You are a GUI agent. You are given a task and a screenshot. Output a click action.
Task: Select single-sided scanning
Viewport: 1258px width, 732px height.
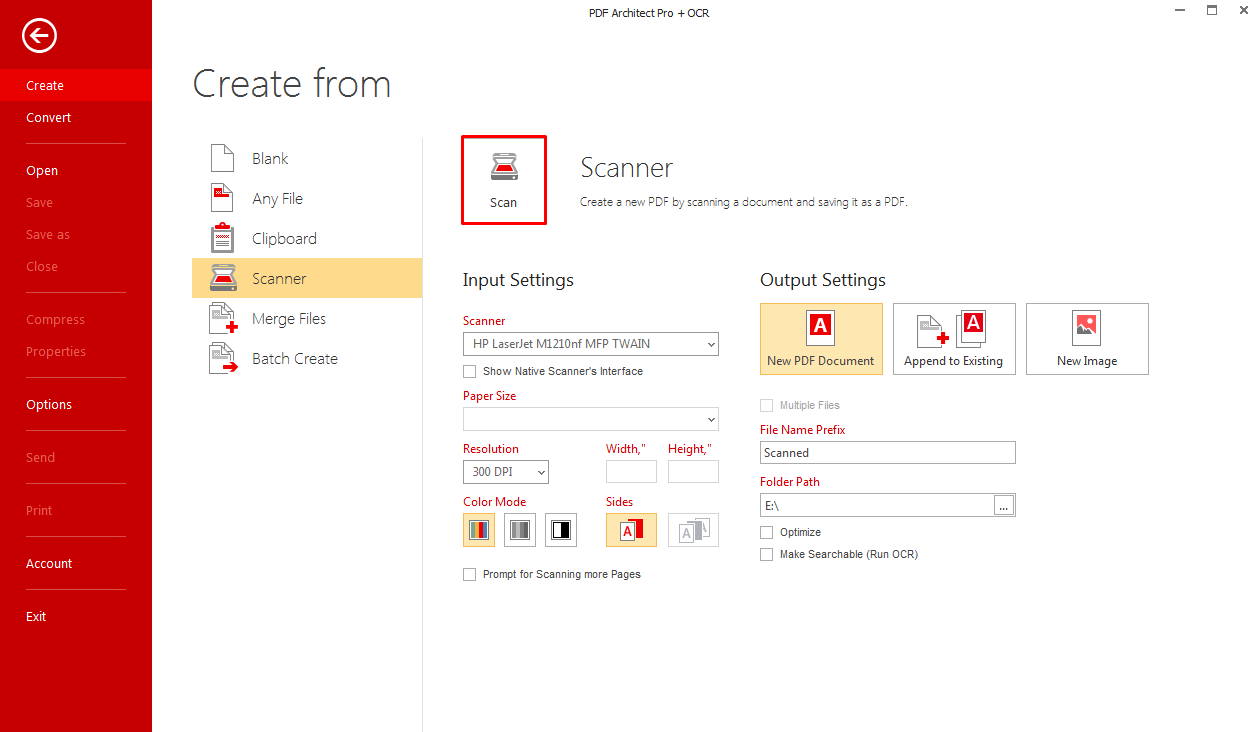tap(631, 530)
